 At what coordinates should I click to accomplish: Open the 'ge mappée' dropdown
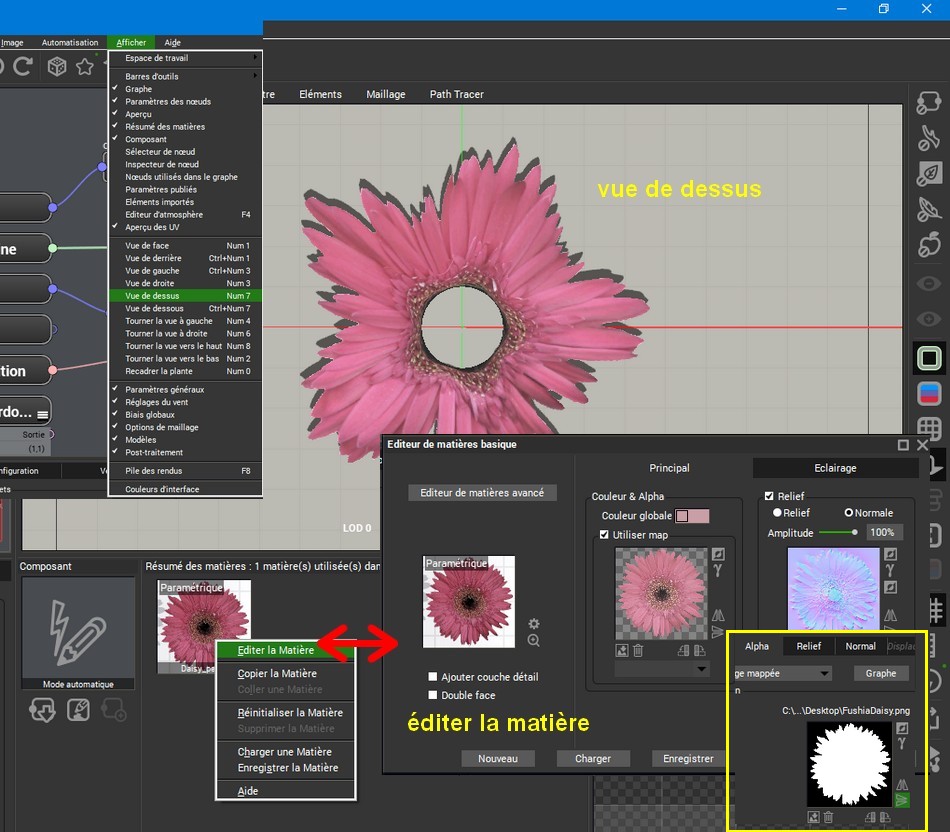pos(782,673)
